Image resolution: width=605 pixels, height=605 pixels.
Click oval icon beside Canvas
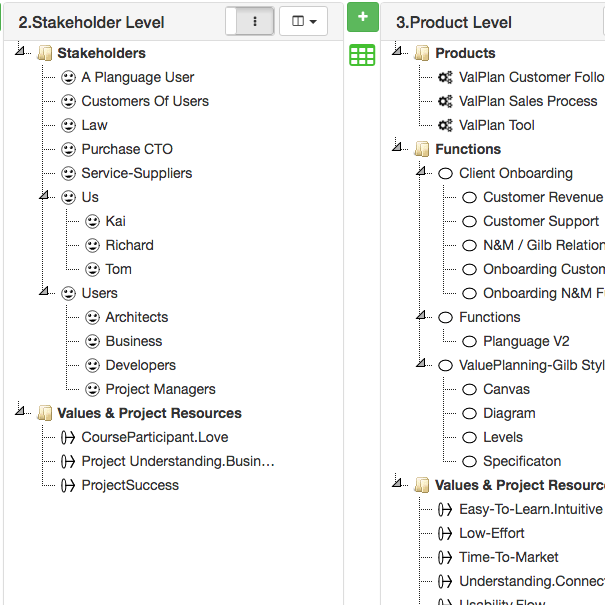[470, 390]
